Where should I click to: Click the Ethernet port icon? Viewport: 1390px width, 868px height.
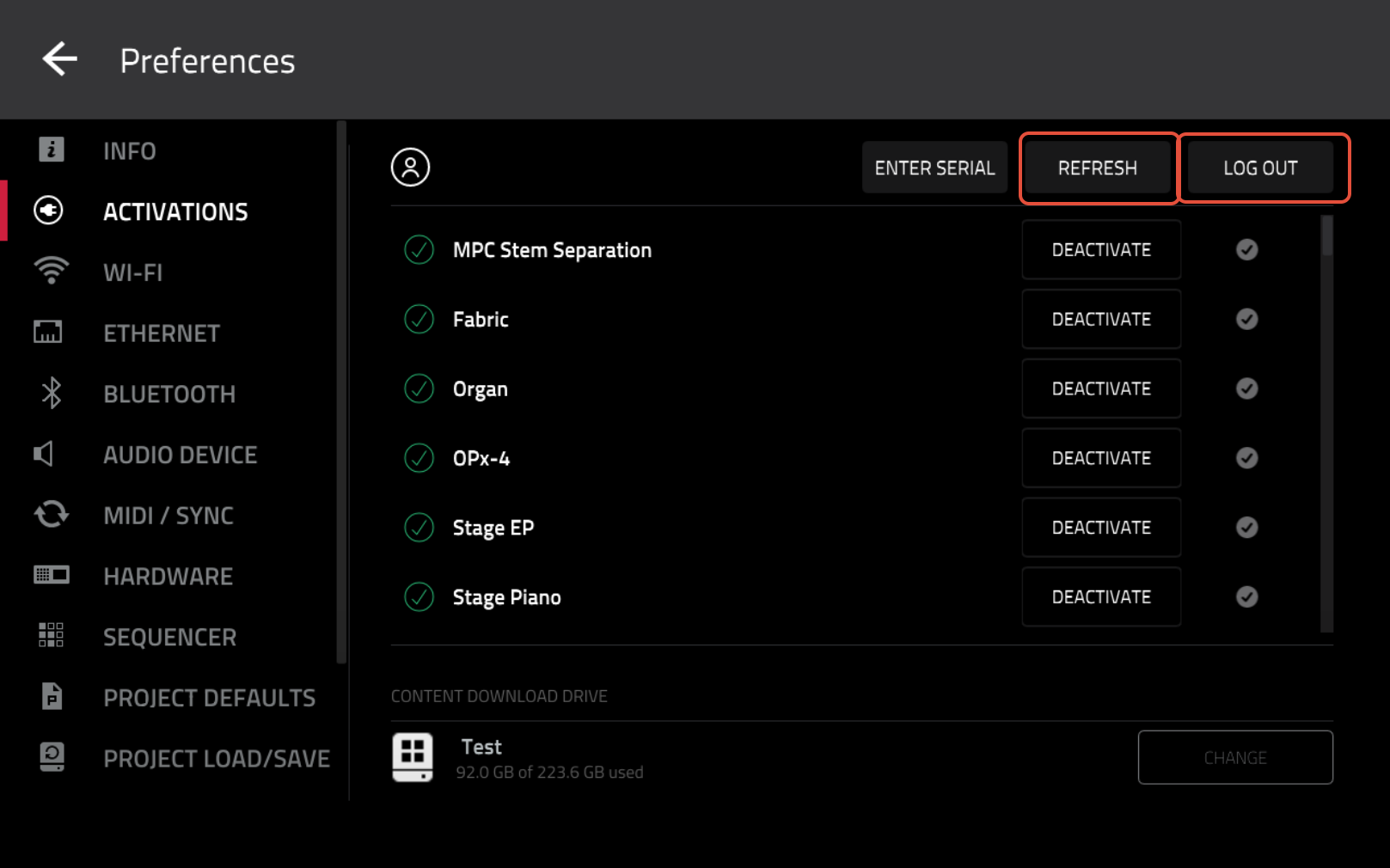coord(48,332)
